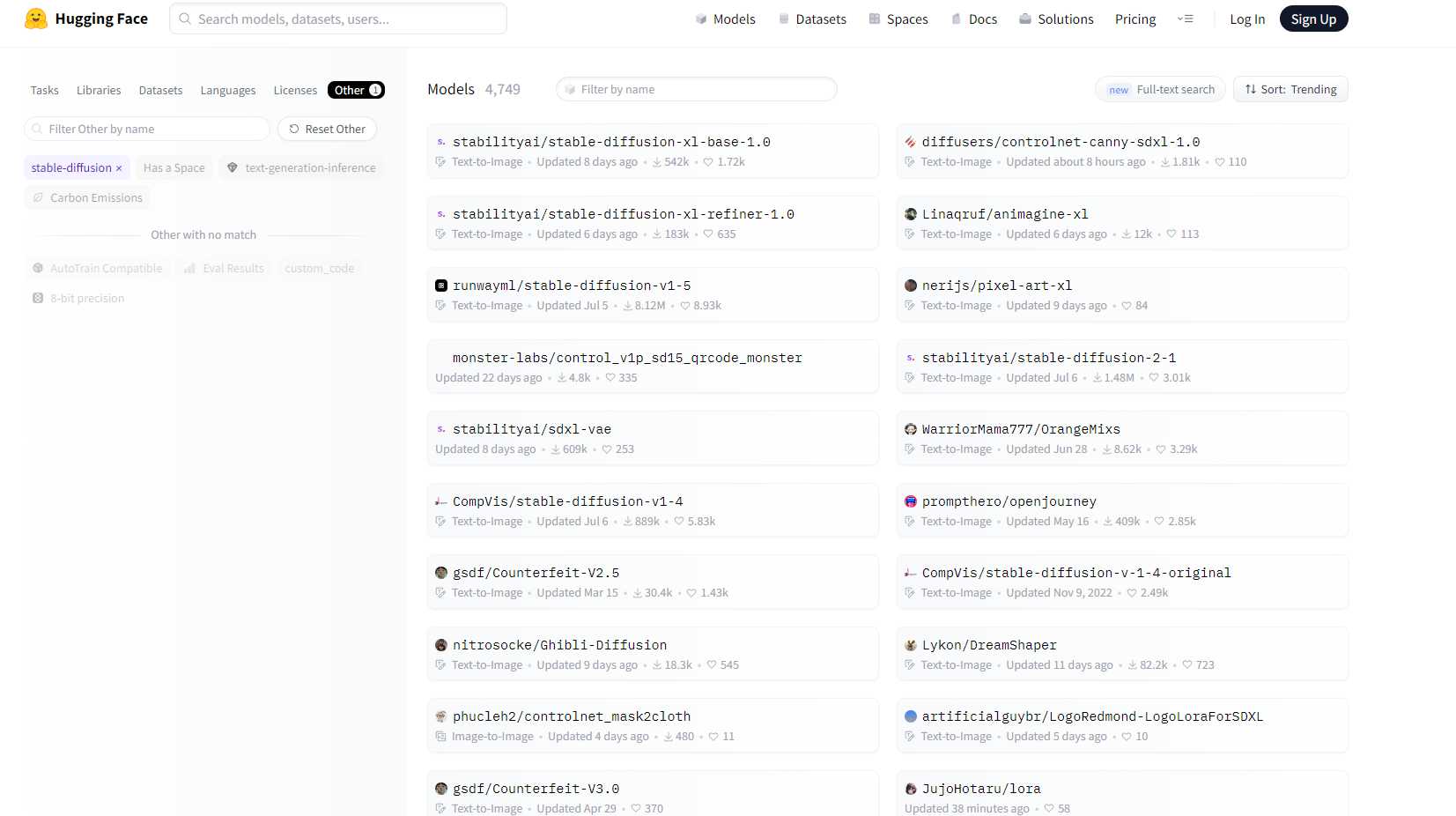
Task: Click the heart icon on WarriorMama777/OrangeMixs
Action: 1161,449
